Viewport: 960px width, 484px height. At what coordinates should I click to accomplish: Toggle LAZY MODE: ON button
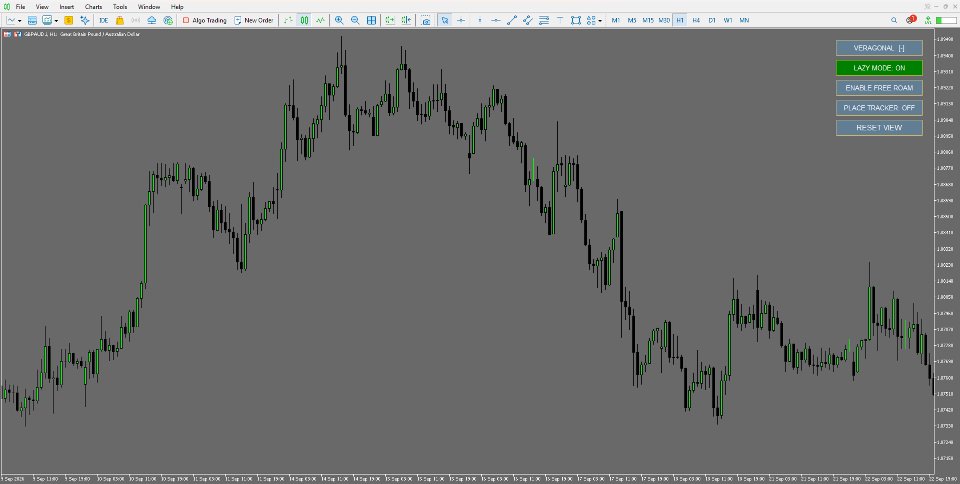click(x=879, y=68)
